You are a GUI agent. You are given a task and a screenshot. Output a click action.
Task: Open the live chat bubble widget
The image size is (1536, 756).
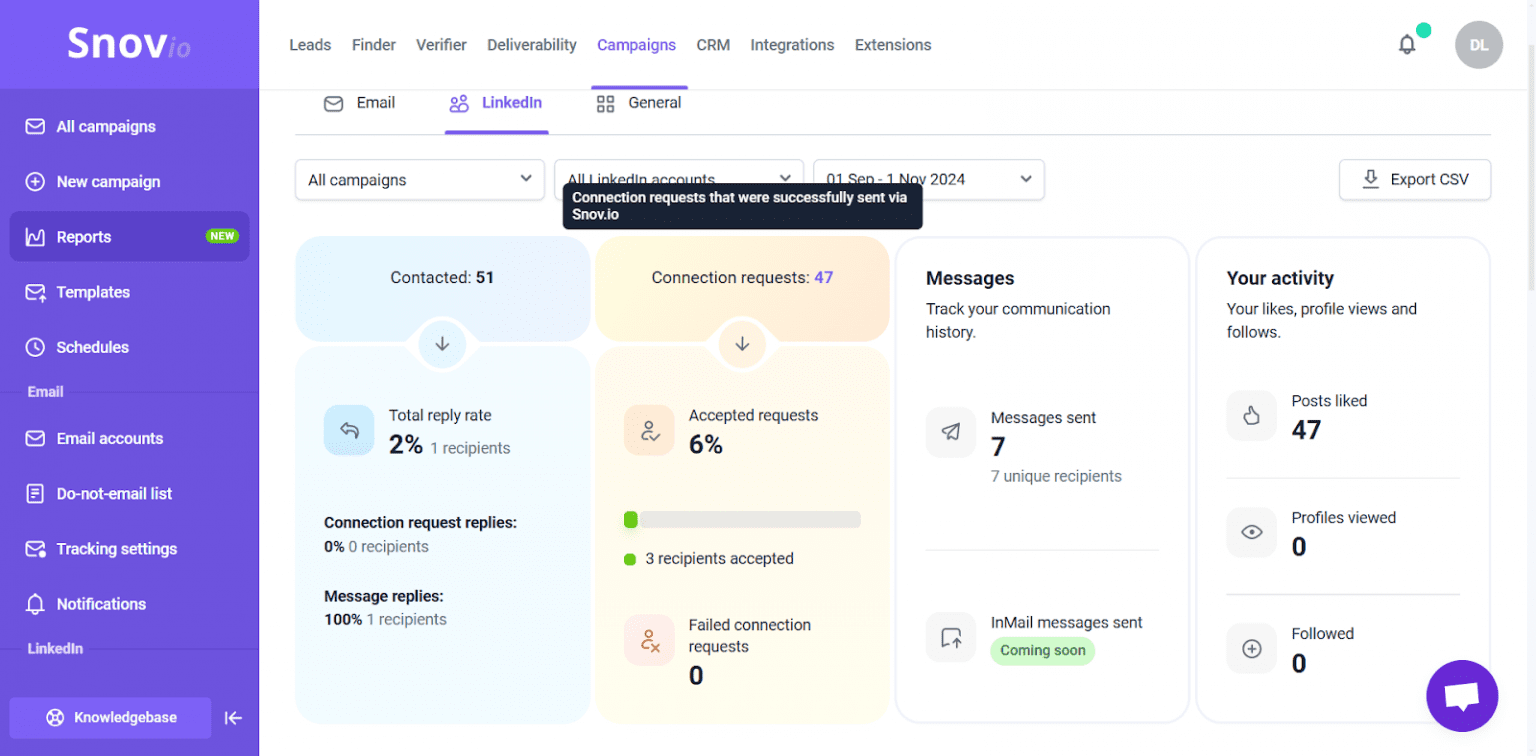tap(1461, 695)
